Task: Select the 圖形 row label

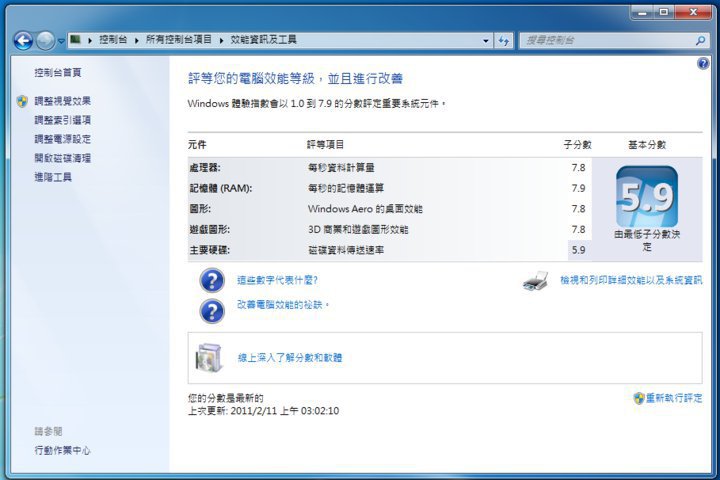Action: 200,209
